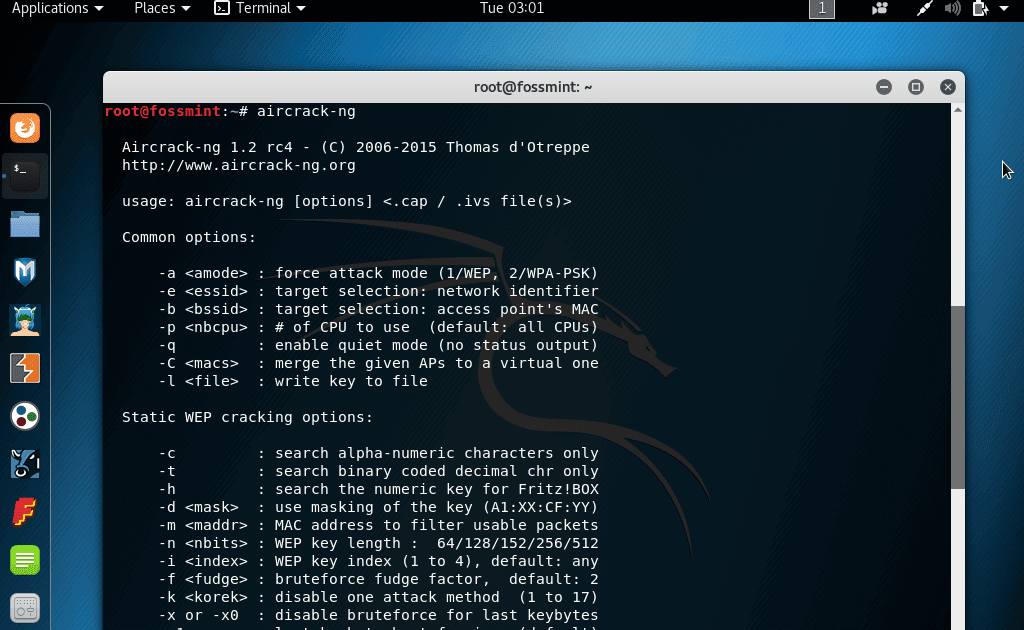
Task: Click the typed aircrack-ng command after the prompt
Action: click(x=306, y=111)
